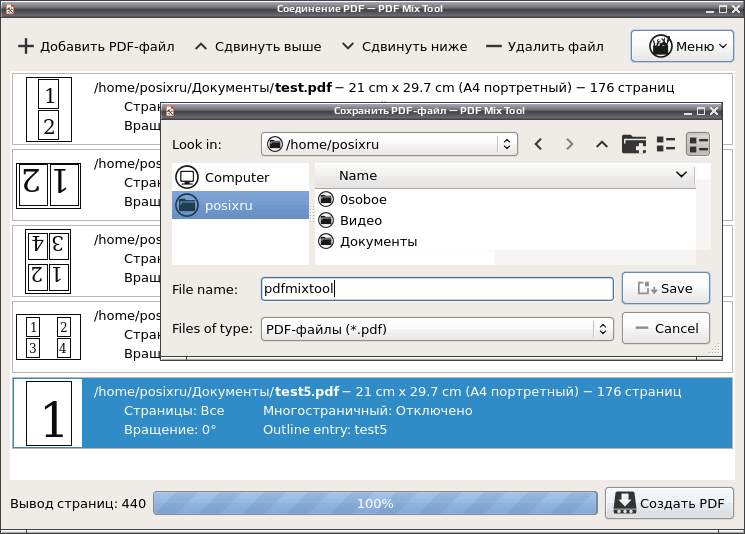
Task: Switch to detail view in save dialog
Action: coord(698,144)
